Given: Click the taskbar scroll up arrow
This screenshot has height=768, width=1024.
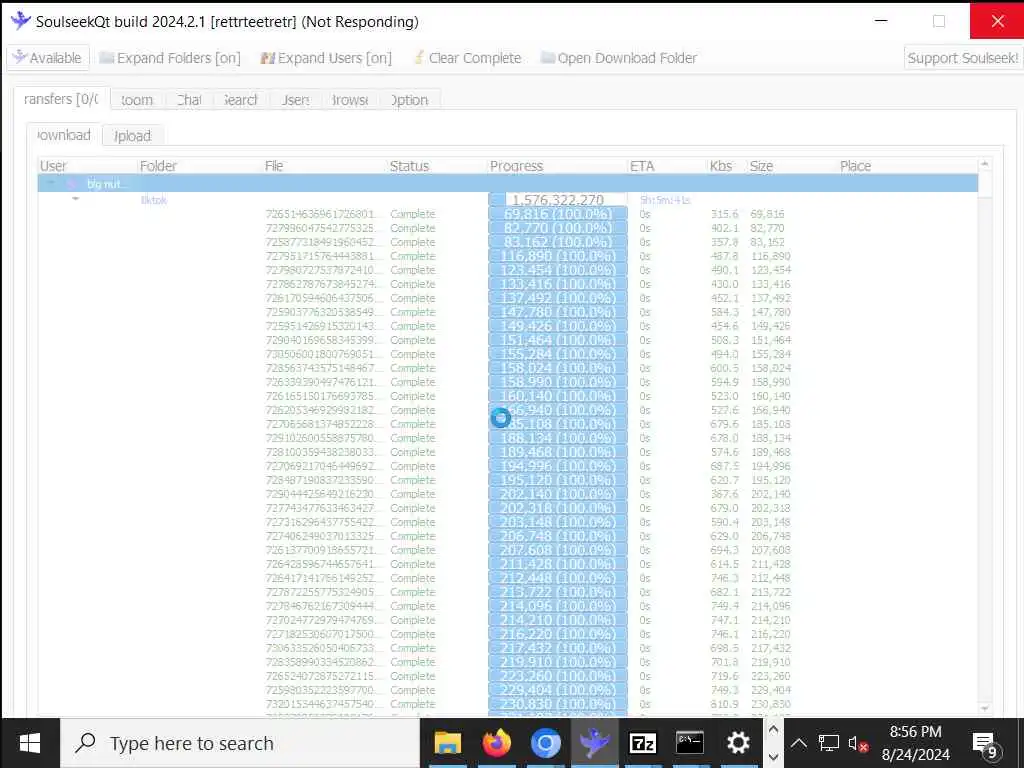Looking at the screenshot, I should tap(773, 729).
